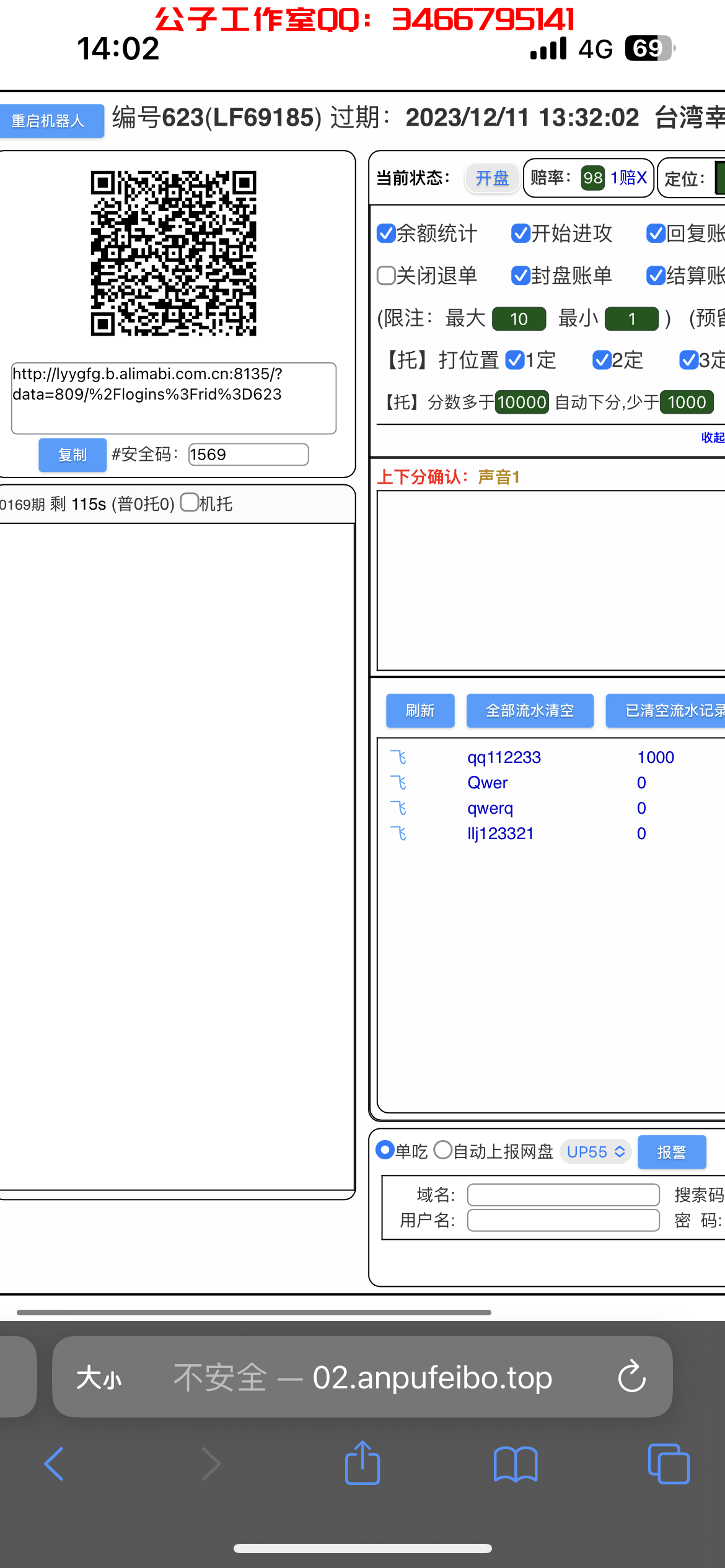The width and height of the screenshot is (725, 1568).
Task: Open Safari bookmarks book icon
Action: [516, 1464]
